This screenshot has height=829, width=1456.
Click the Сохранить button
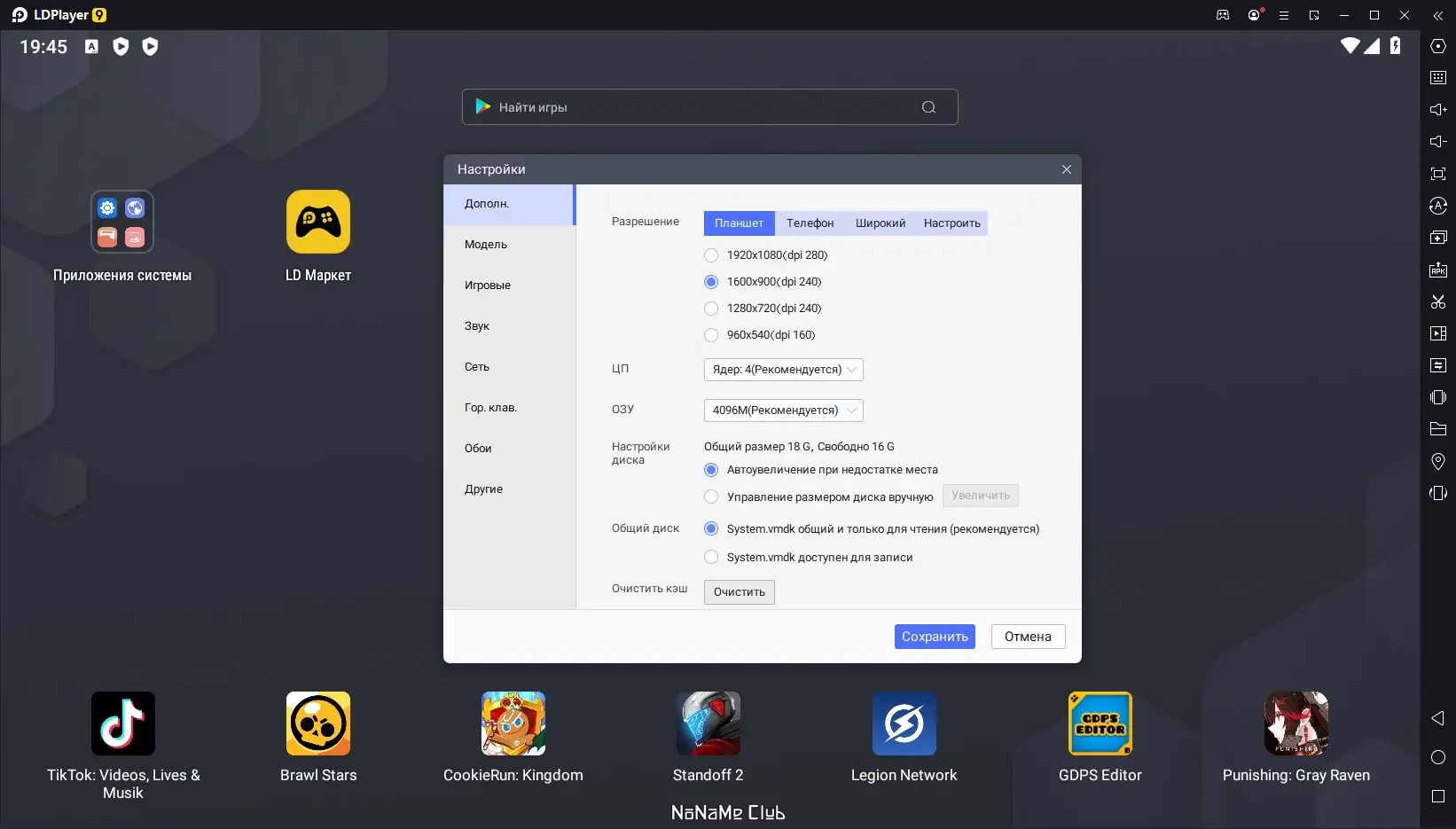[935, 637]
